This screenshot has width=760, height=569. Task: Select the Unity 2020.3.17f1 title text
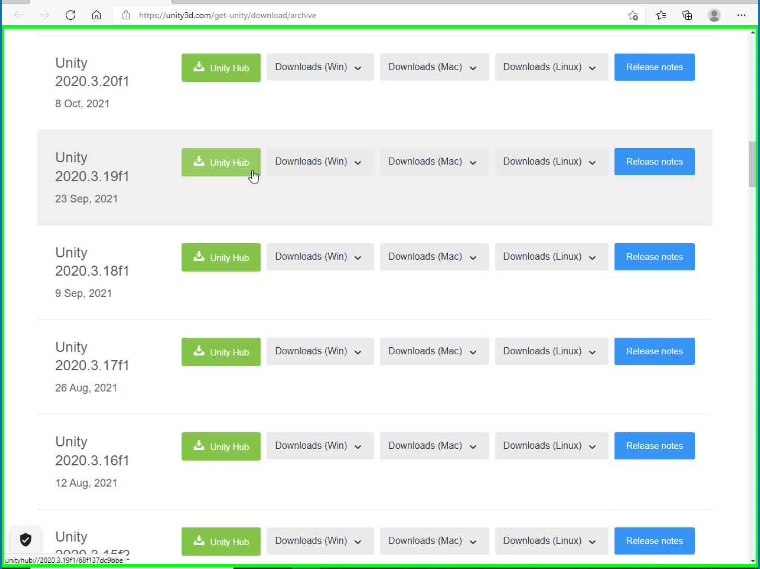click(92, 356)
